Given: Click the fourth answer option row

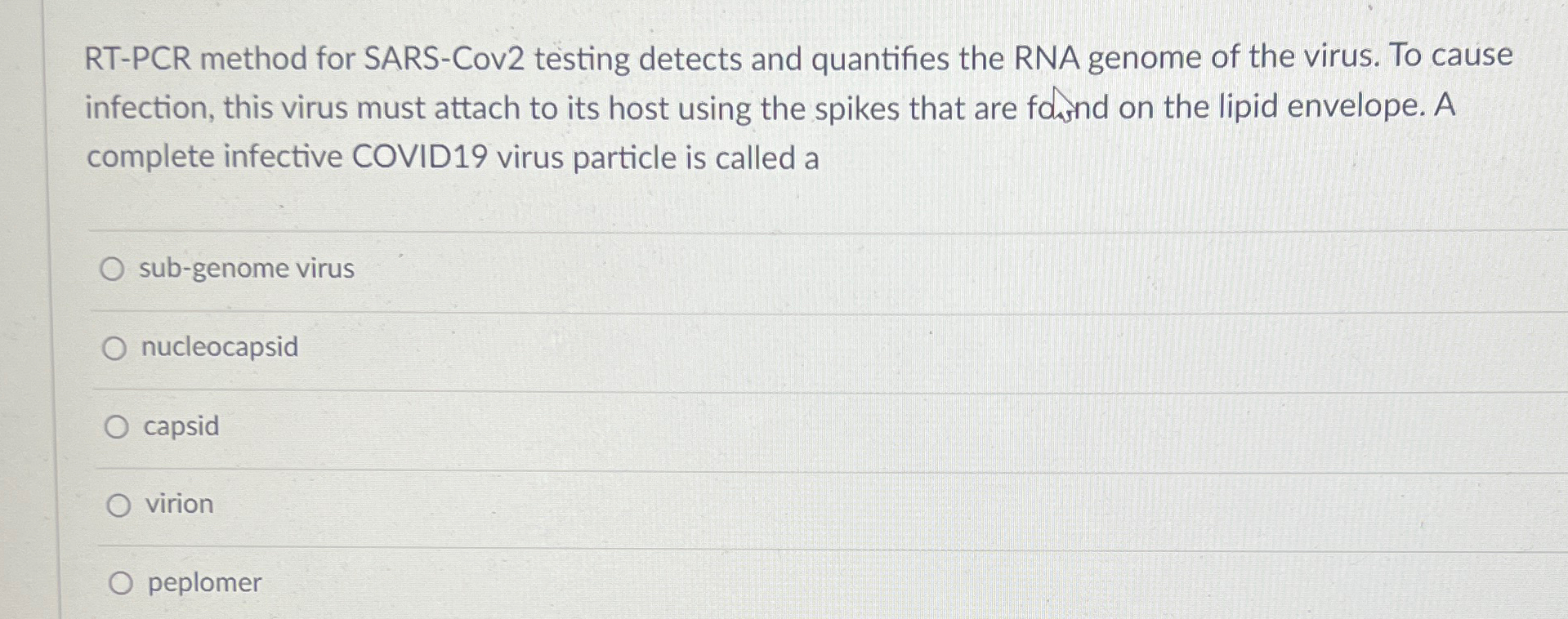Looking at the screenshot, I should (735, 504).
